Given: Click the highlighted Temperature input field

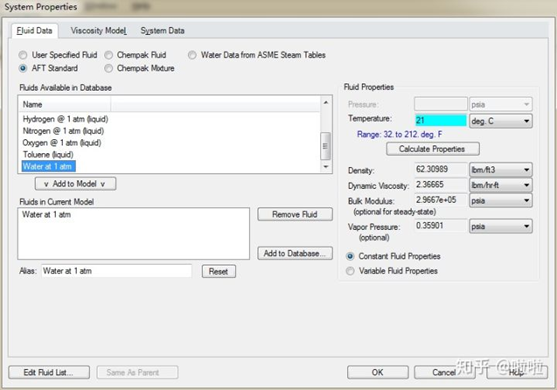Looking at the screenshot, I should click(440, 120).
